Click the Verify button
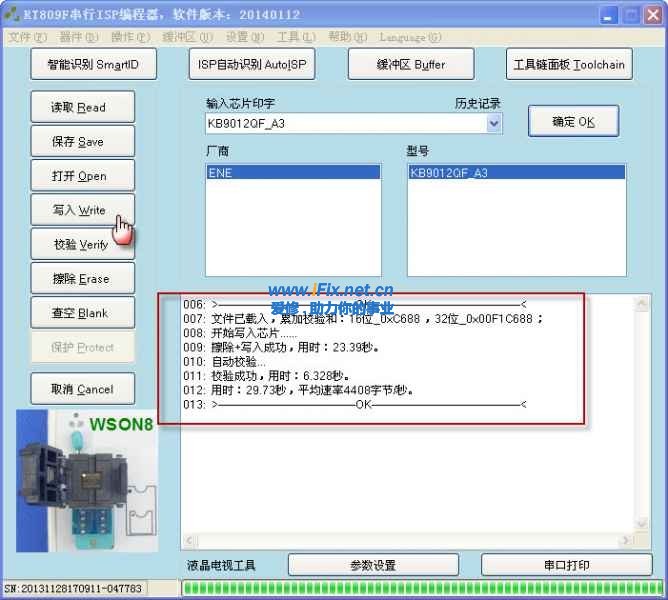The width and height of the screenshot is (668, 600). pyautogui.click(x=78, y=245)
